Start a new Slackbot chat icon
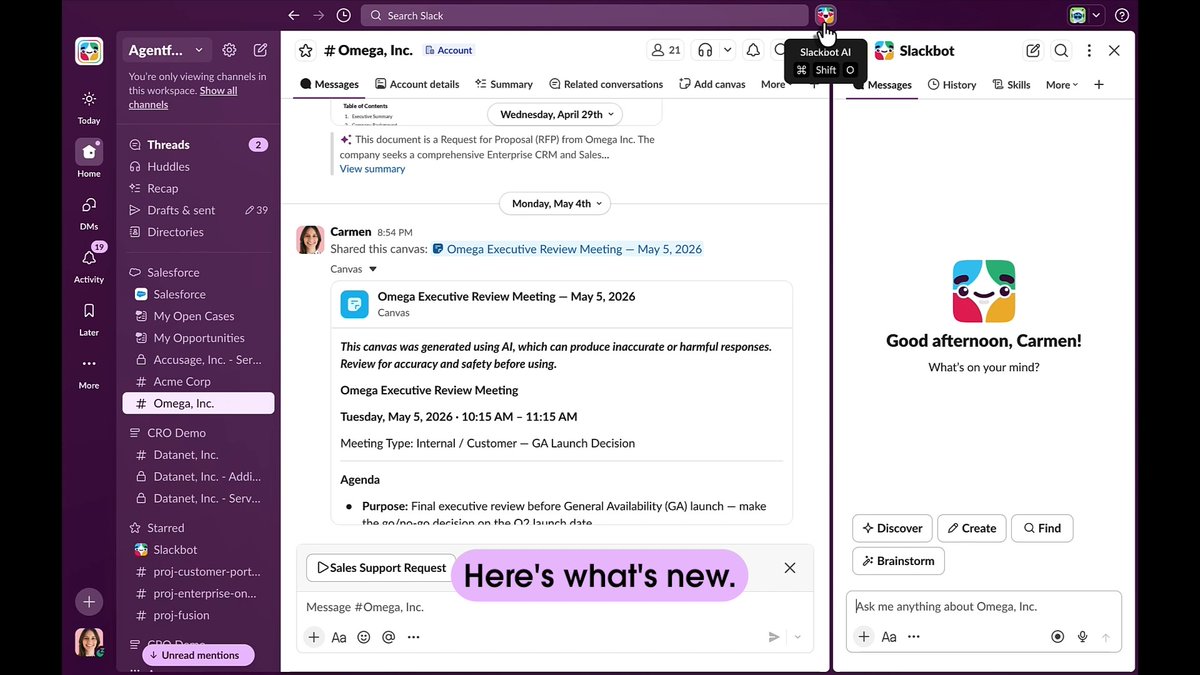The image size is (1200, 675). (x=1033, y=50)
